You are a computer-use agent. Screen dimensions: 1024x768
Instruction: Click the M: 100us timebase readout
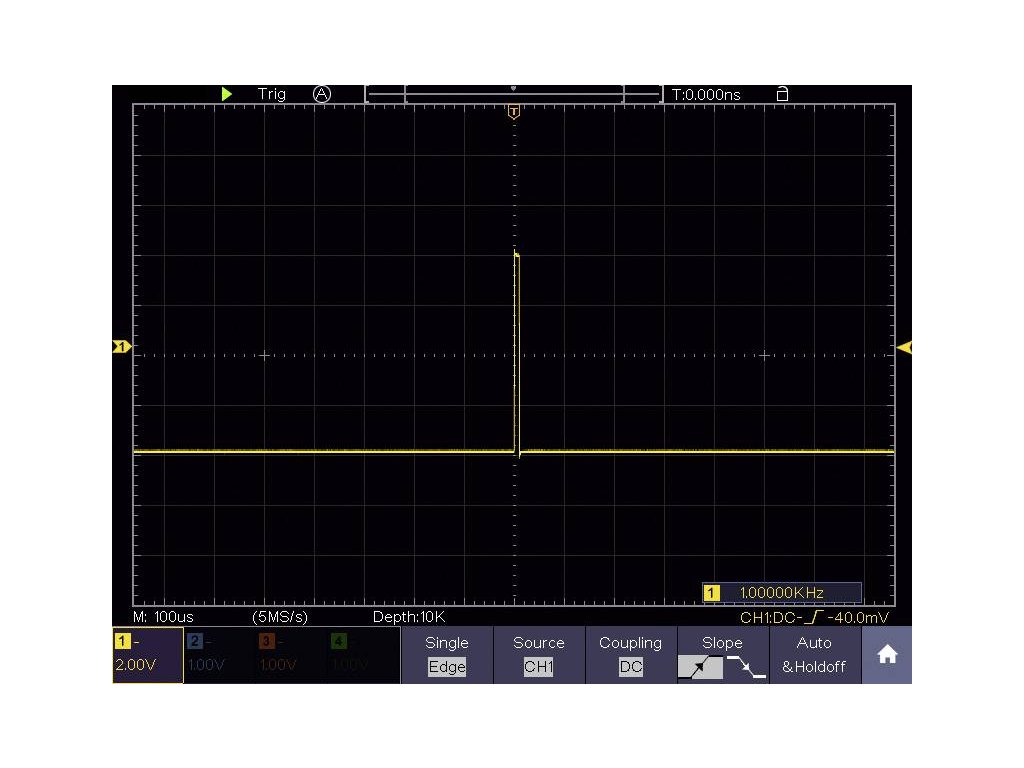[x=163, y=616]
